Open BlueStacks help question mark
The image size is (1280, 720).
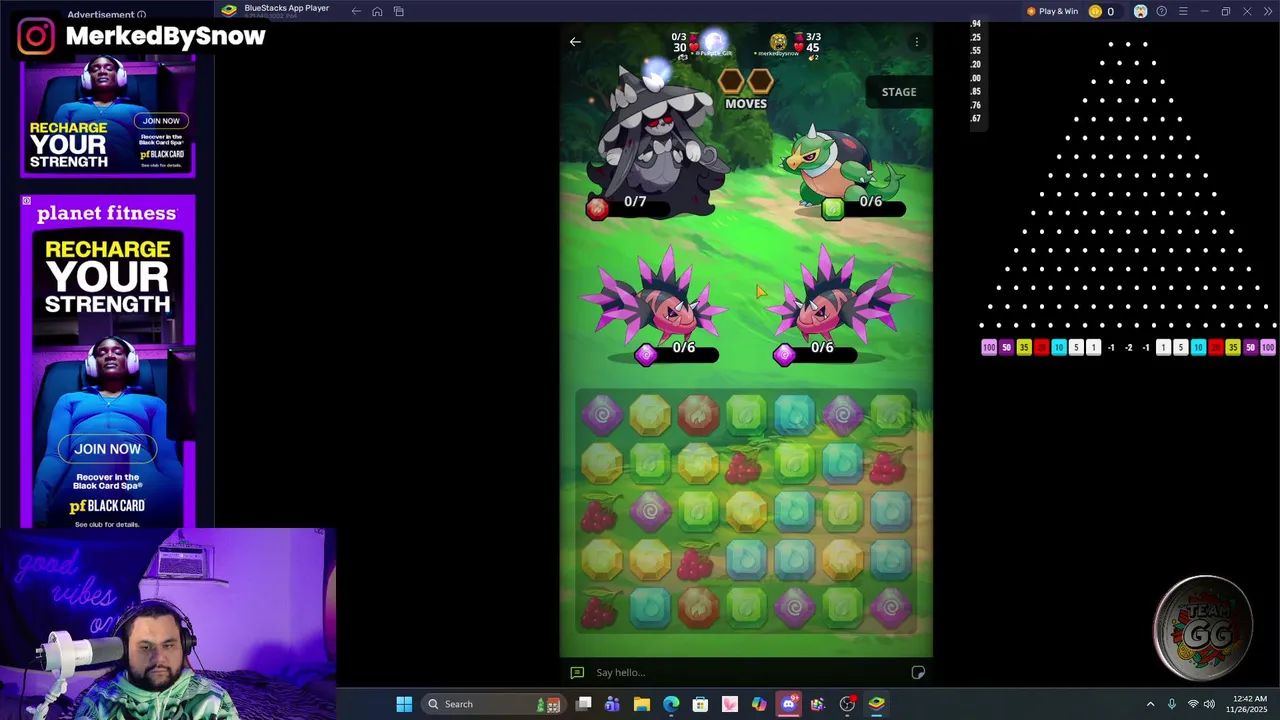(x=1161, y=11)
